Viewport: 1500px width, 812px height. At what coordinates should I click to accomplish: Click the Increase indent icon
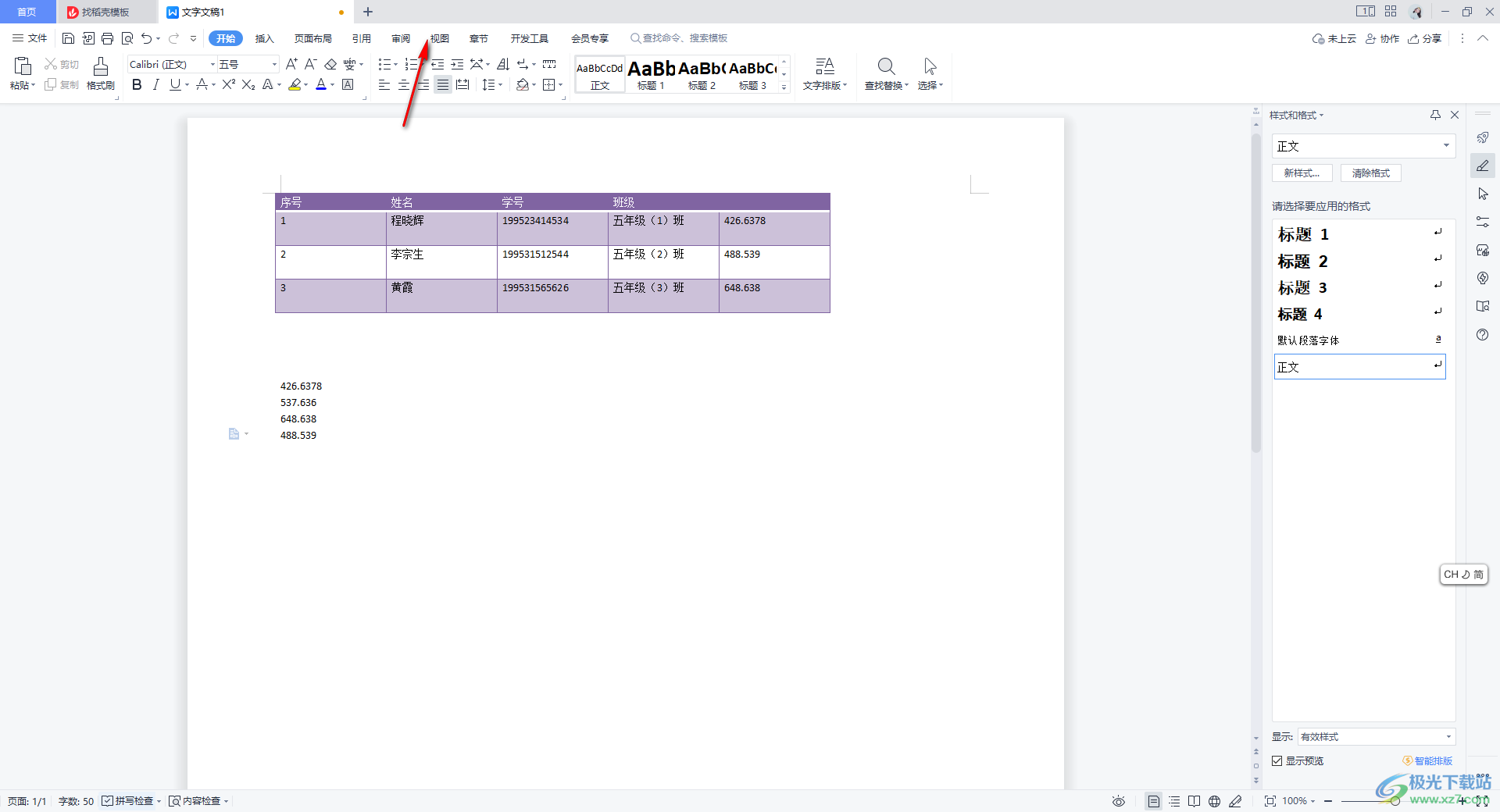coord(457,64)
